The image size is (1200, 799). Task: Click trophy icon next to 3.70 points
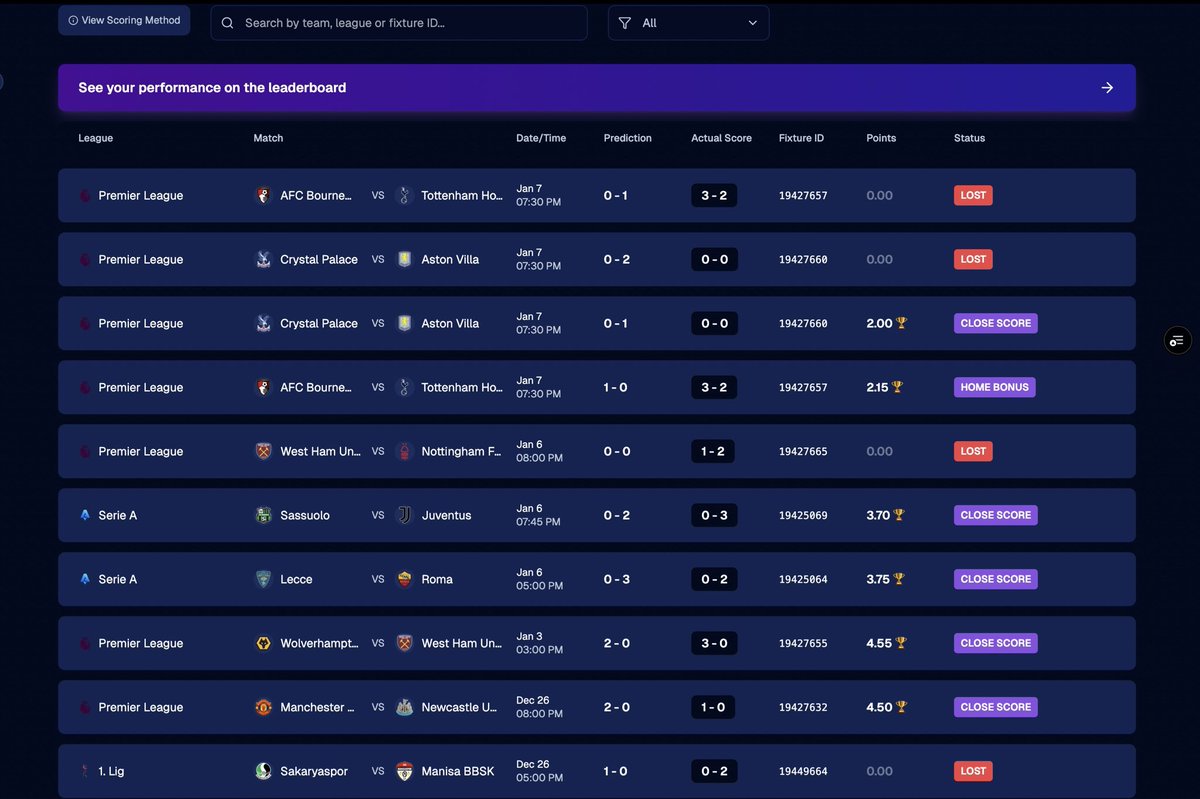[899, 515]
